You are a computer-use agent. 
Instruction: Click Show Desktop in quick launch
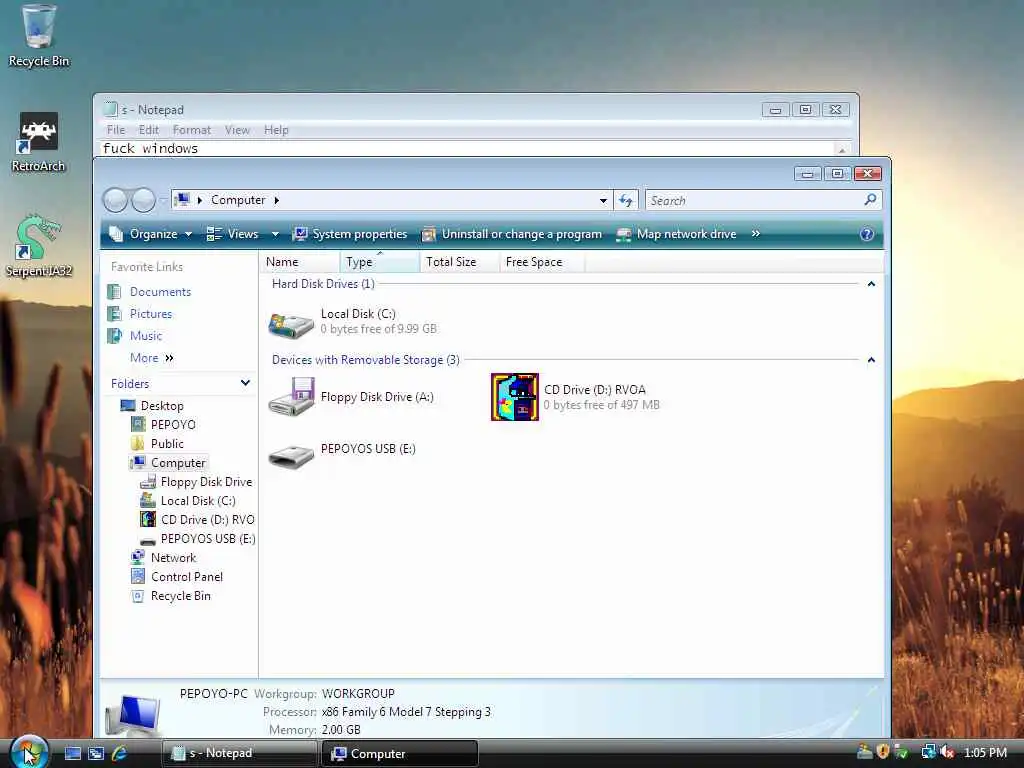coord(72,753)
